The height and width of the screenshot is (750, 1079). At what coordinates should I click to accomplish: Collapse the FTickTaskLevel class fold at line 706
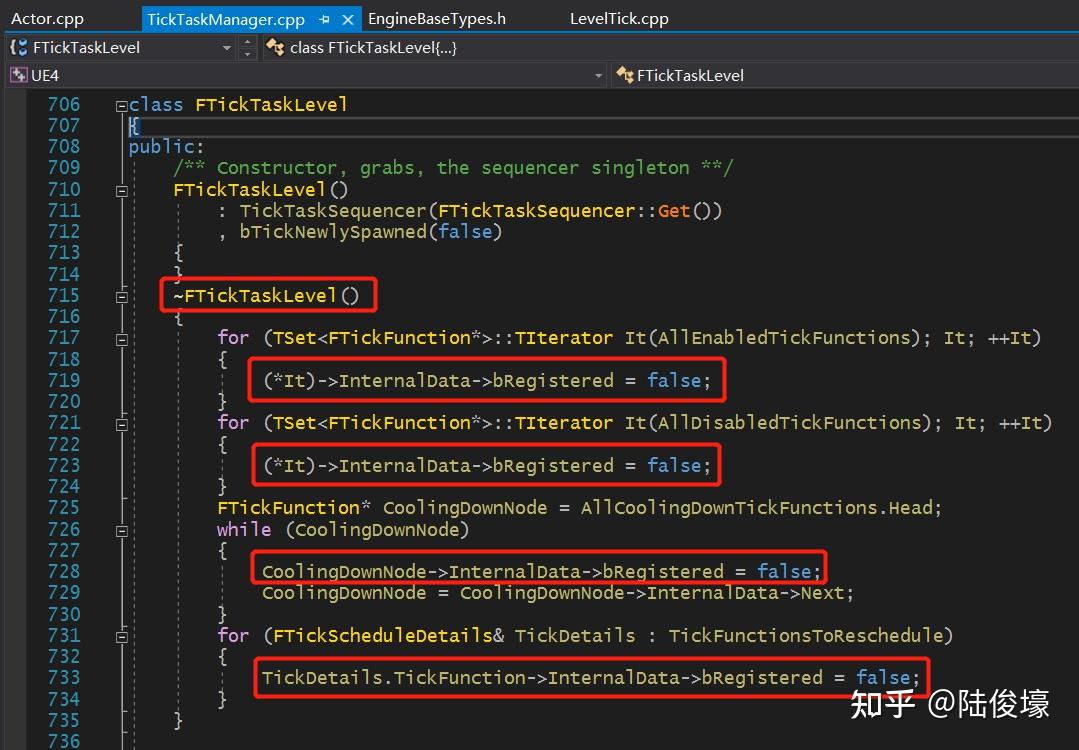click(x=121, y=104)
